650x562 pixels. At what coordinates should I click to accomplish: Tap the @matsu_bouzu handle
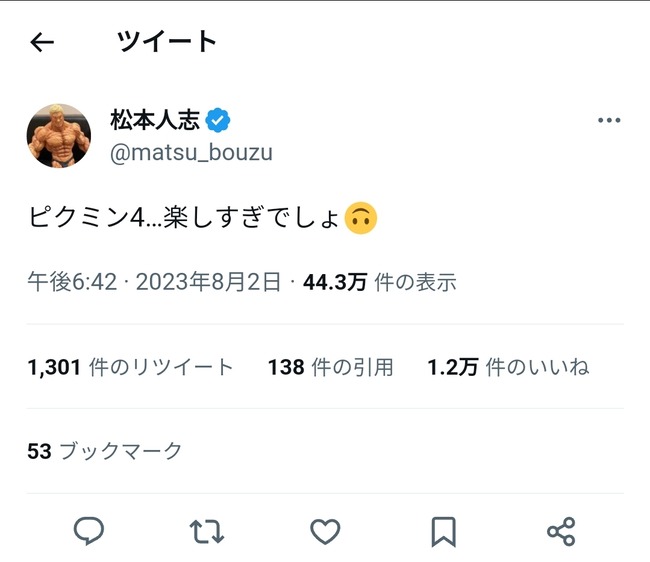pos(191,153)
